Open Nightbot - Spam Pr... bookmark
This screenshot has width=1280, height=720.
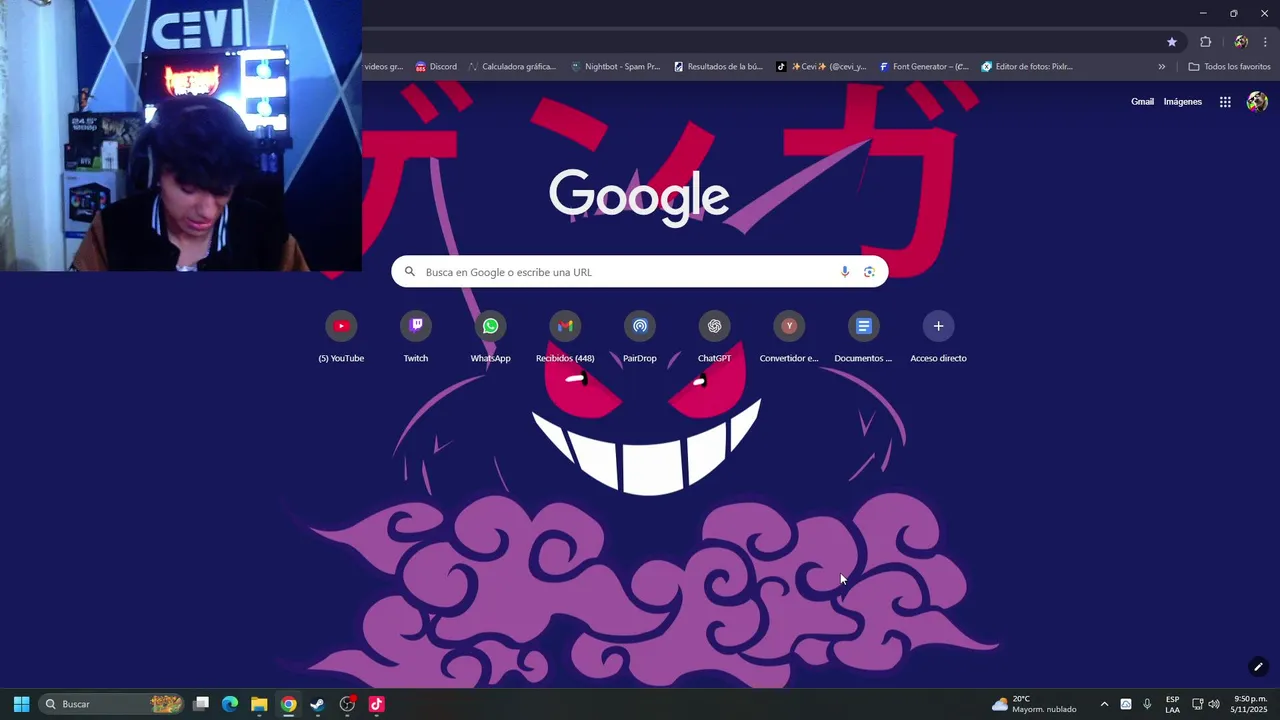tap(616, 67)
